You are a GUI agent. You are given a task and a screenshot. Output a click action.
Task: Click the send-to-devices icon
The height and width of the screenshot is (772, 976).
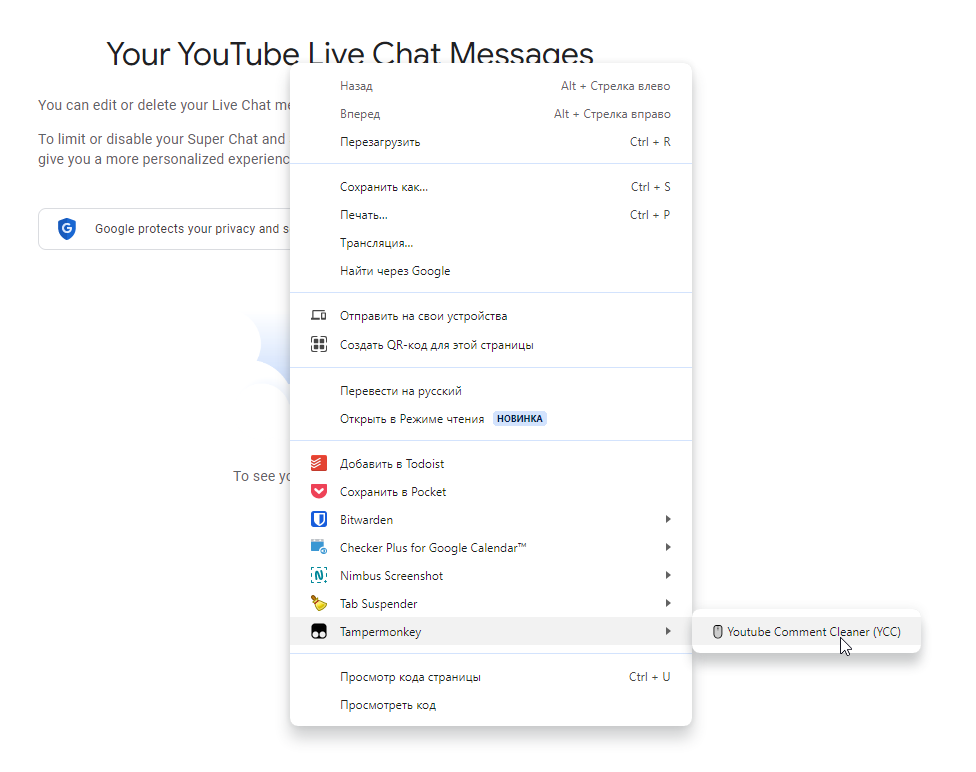click(319, 316)
